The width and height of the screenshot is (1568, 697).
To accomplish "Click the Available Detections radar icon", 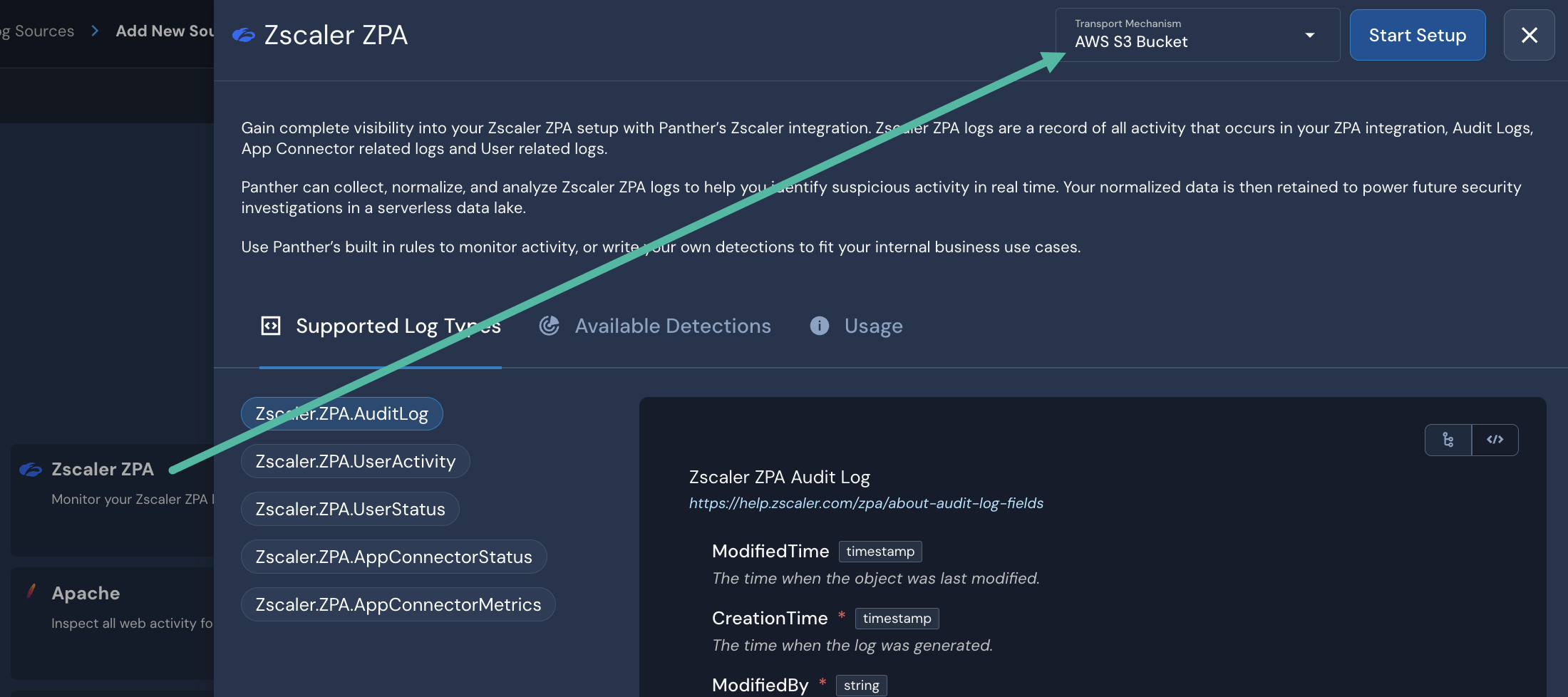I will click(x=550, y=325).
